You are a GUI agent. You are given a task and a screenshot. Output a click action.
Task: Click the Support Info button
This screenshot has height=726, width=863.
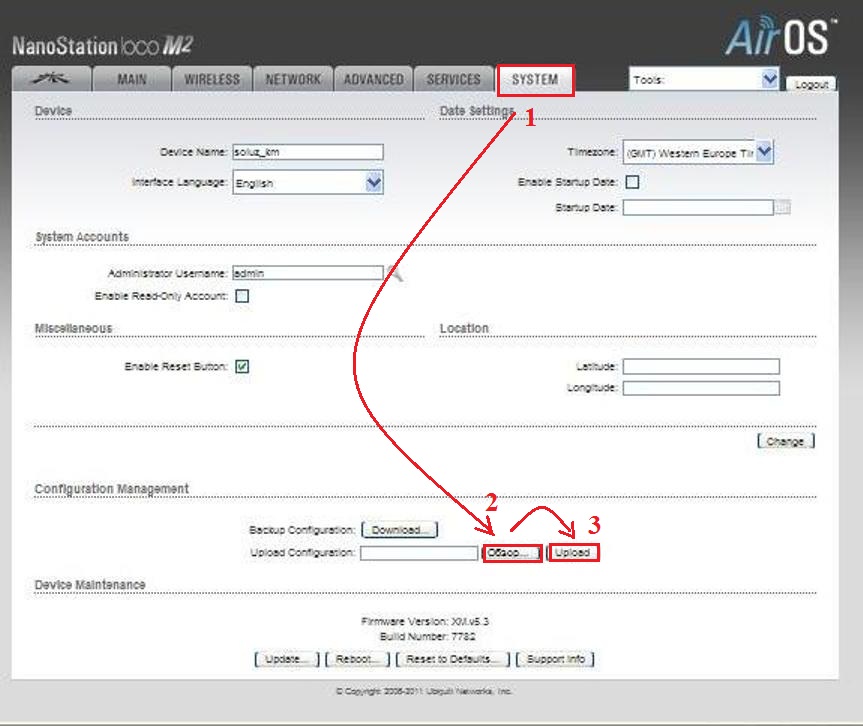[x=555, y=659]
